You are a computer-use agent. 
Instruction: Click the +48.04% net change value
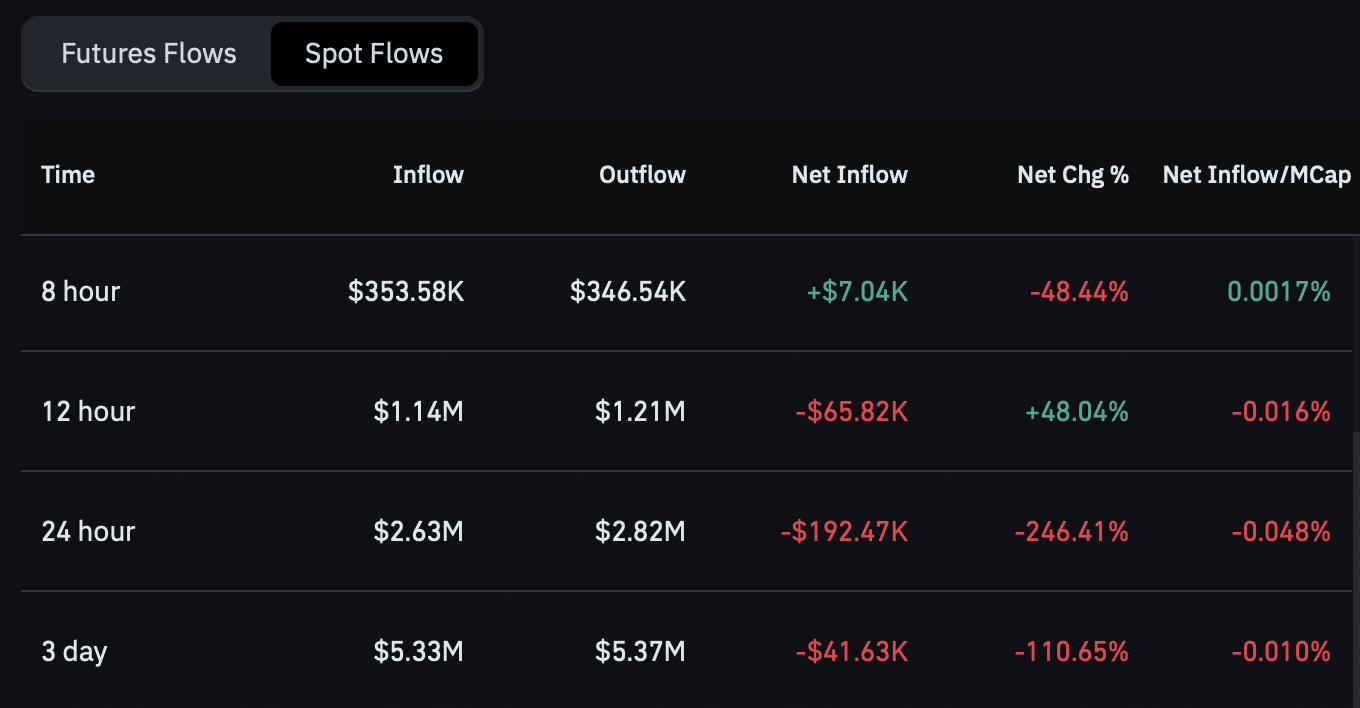(1078, 412)
